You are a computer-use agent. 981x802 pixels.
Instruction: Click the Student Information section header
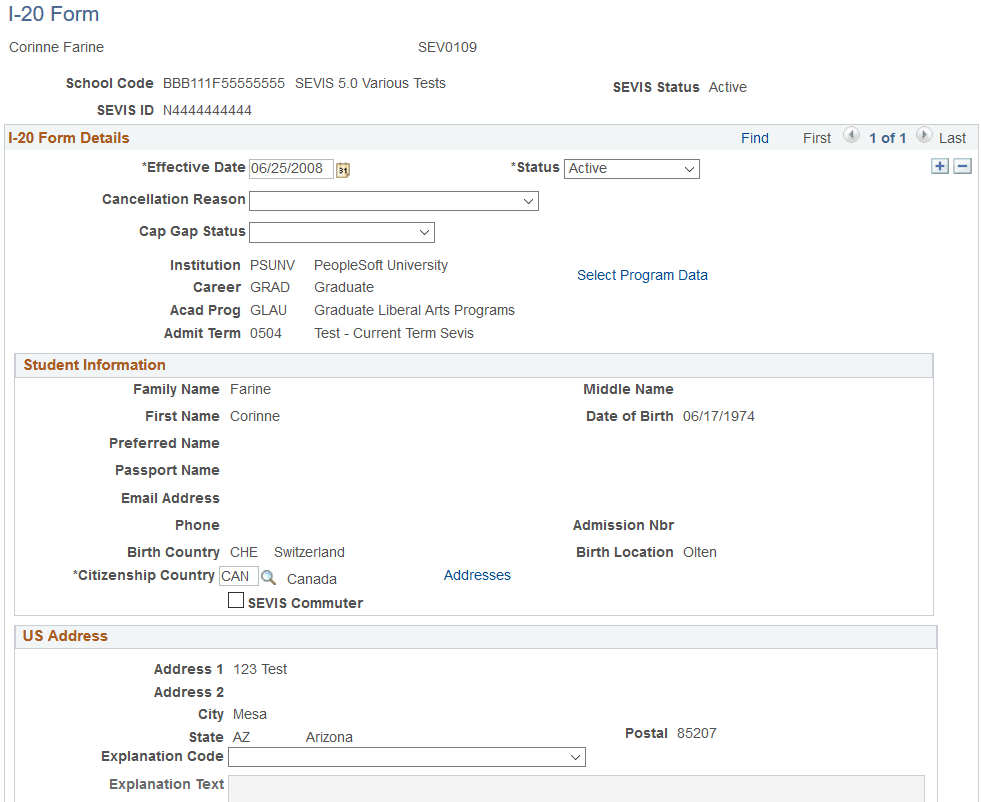(94, 365)
